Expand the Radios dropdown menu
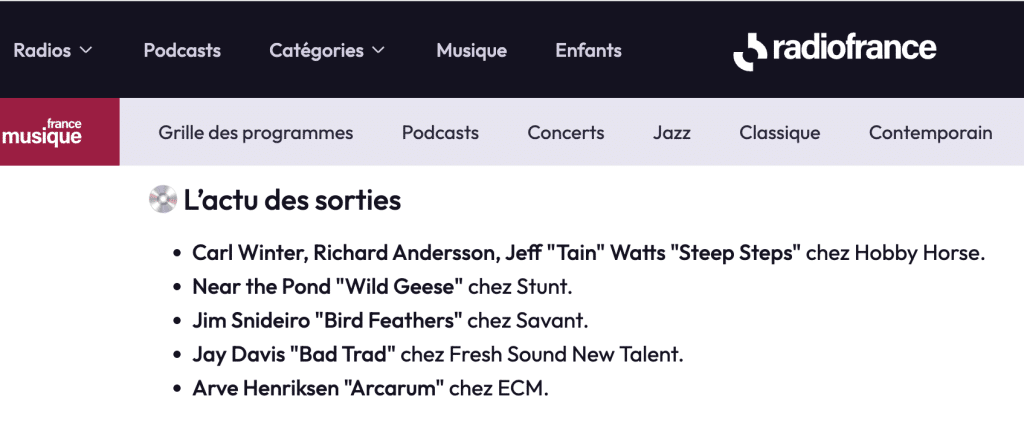This screenshot has height=422, width=1024. coord(52,50)
